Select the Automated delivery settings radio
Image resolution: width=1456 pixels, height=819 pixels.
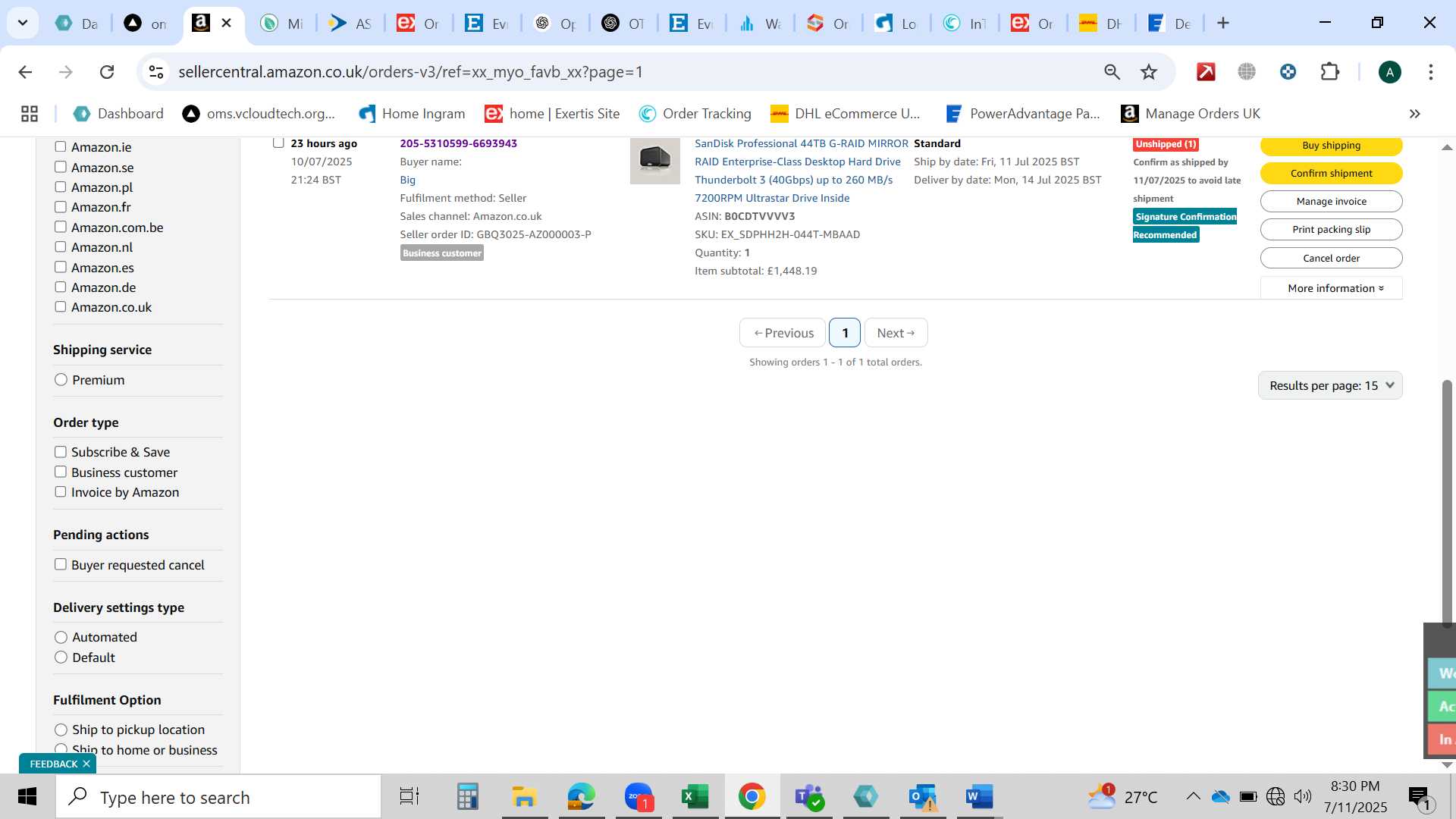pos(61,637)
